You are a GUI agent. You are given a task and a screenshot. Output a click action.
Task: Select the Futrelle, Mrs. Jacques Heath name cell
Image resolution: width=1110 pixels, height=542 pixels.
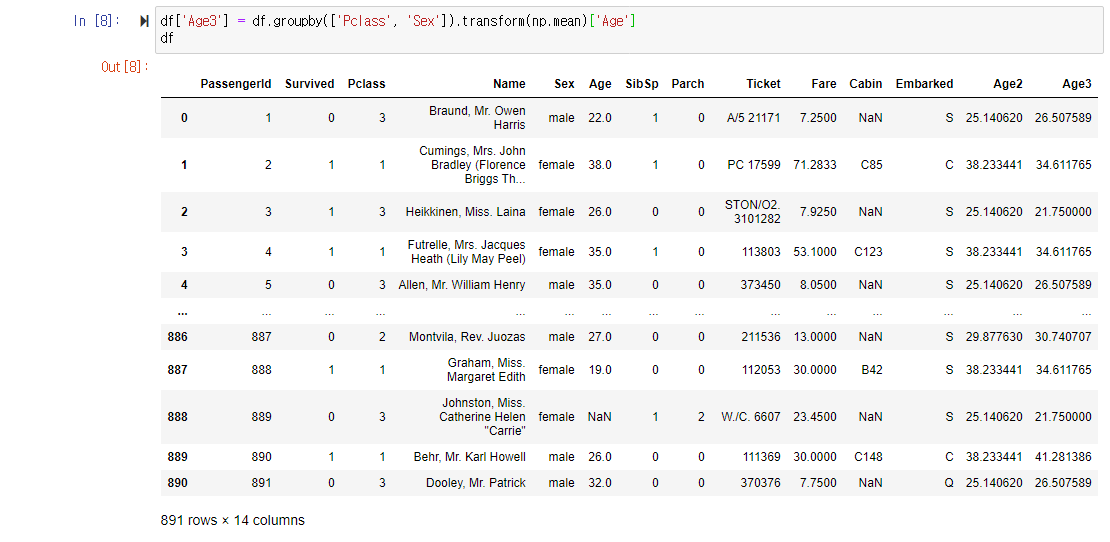pos(467,252)
